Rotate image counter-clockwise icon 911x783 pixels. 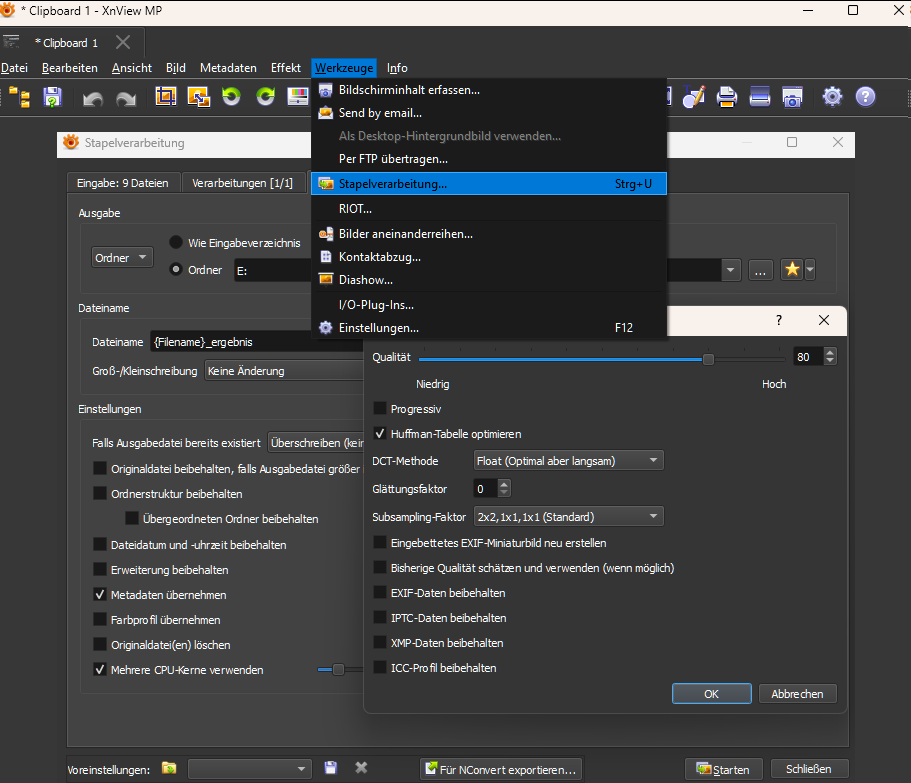[232, 96]
